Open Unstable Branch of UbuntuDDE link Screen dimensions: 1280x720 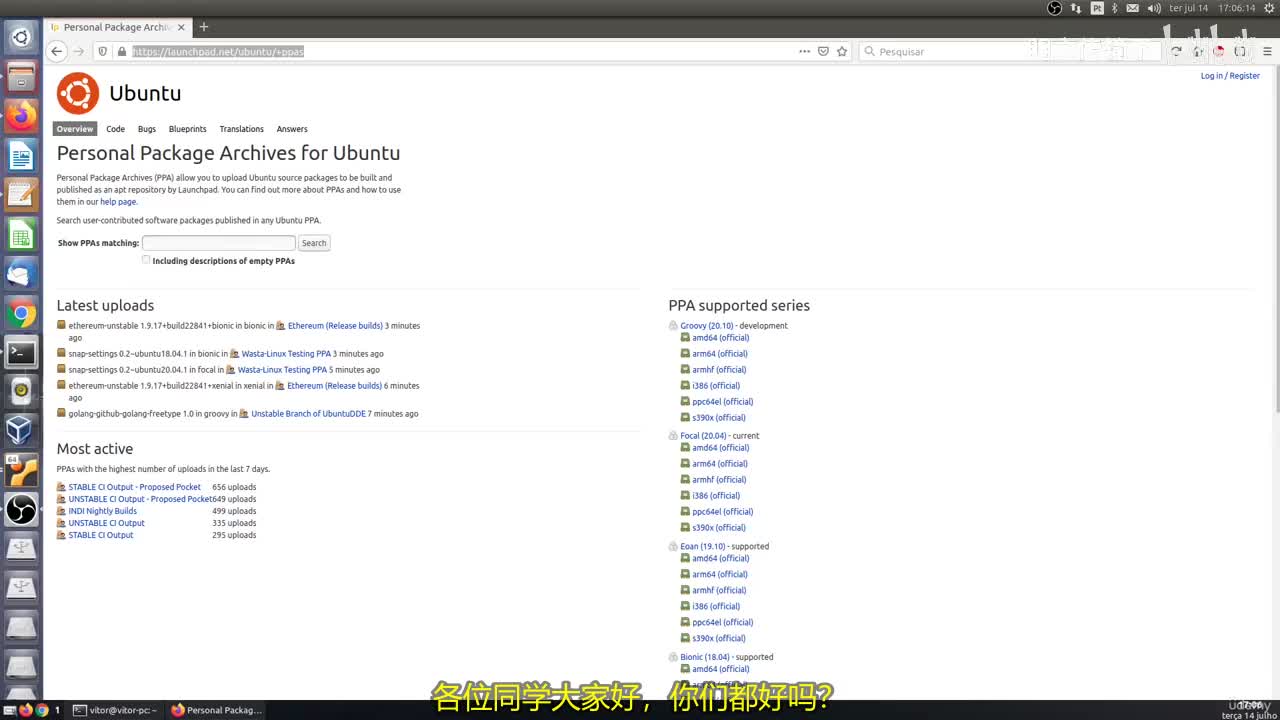pos(308,414)
